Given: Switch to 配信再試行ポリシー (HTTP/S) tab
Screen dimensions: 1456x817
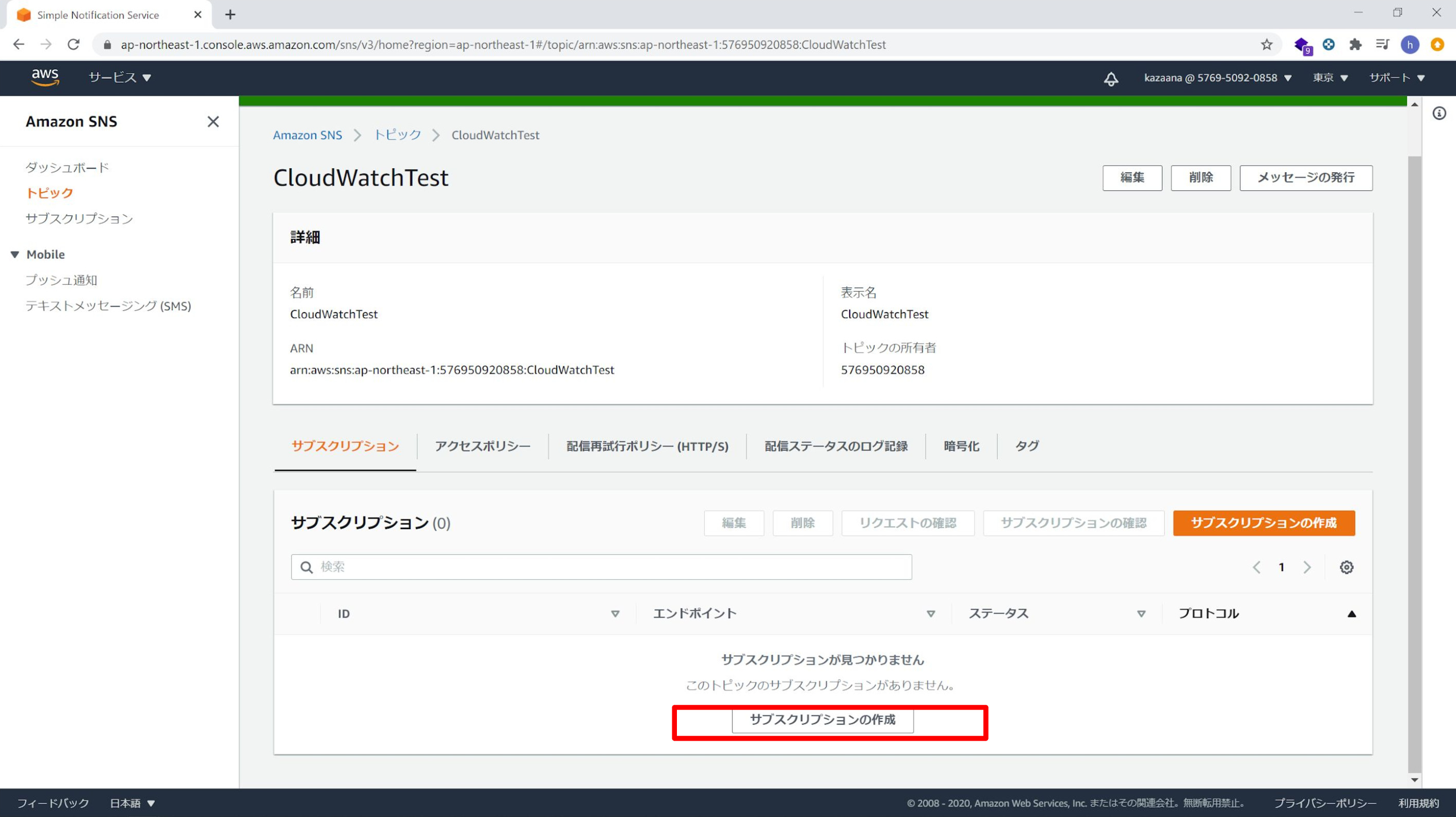Looking at the screenshot, I should click(647, 446).
